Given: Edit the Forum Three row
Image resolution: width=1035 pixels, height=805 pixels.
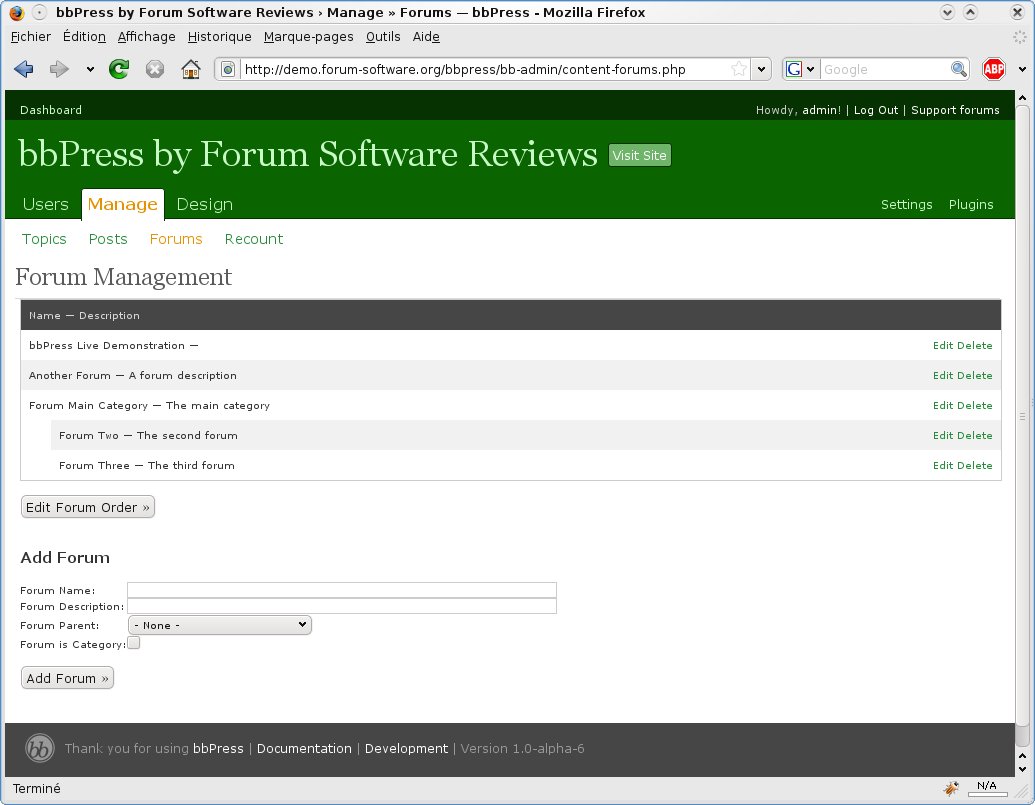Looking at the screenshot, I should click(943, 466).
